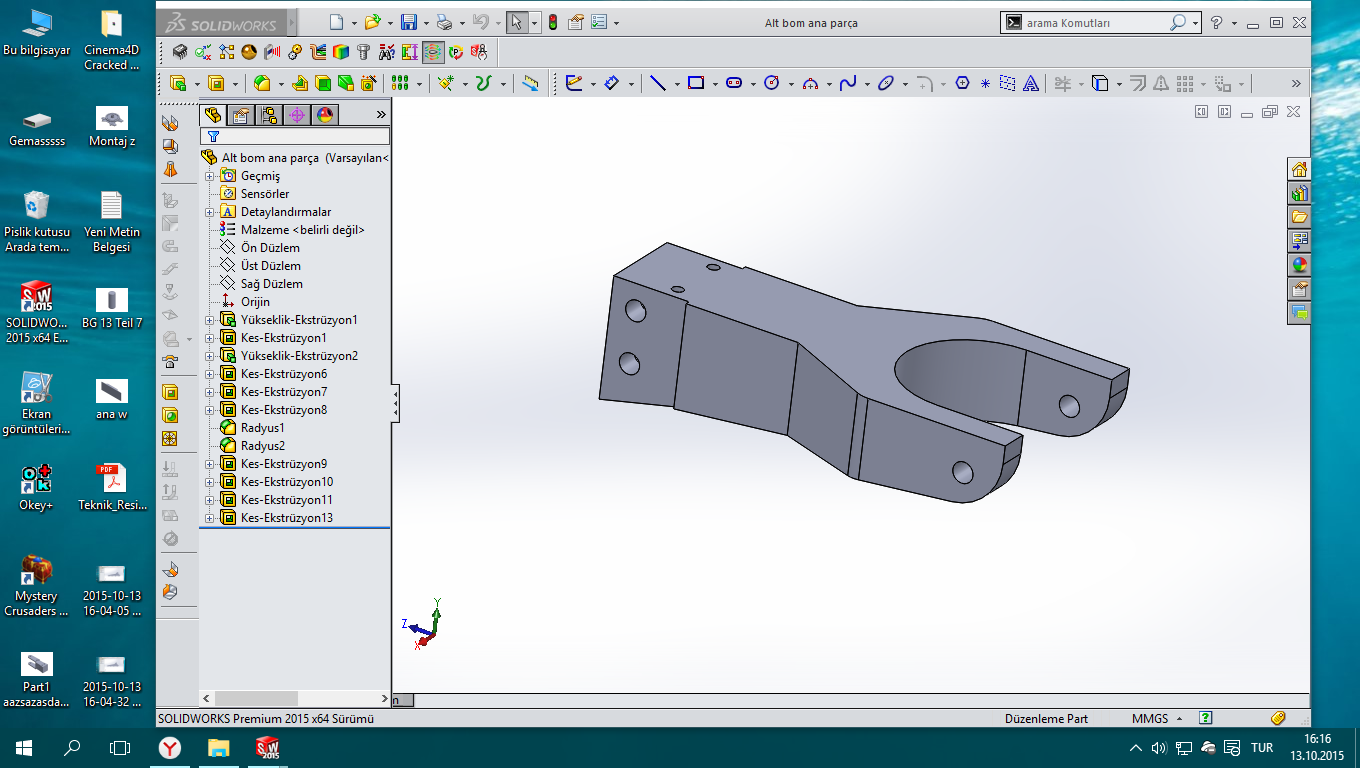Select the Ellipse sketch tool
Screen dimensions: 1360x768
885,84
